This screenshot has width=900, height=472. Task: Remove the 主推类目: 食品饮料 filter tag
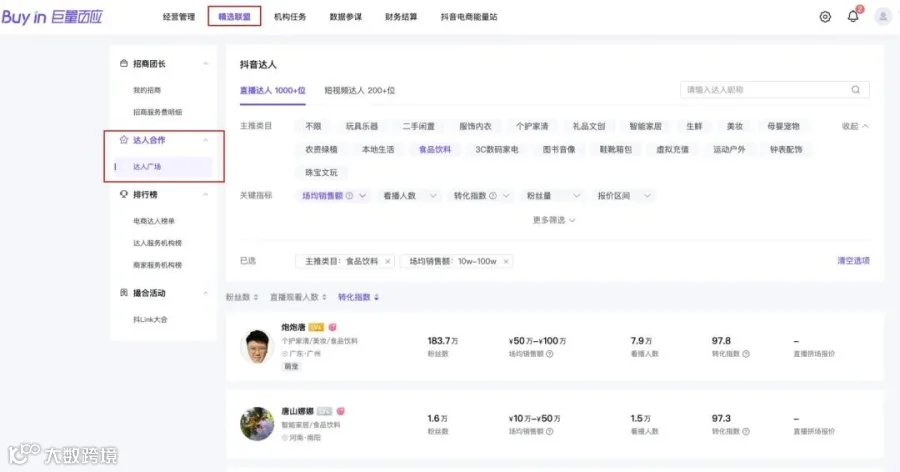tap(387, 261)
